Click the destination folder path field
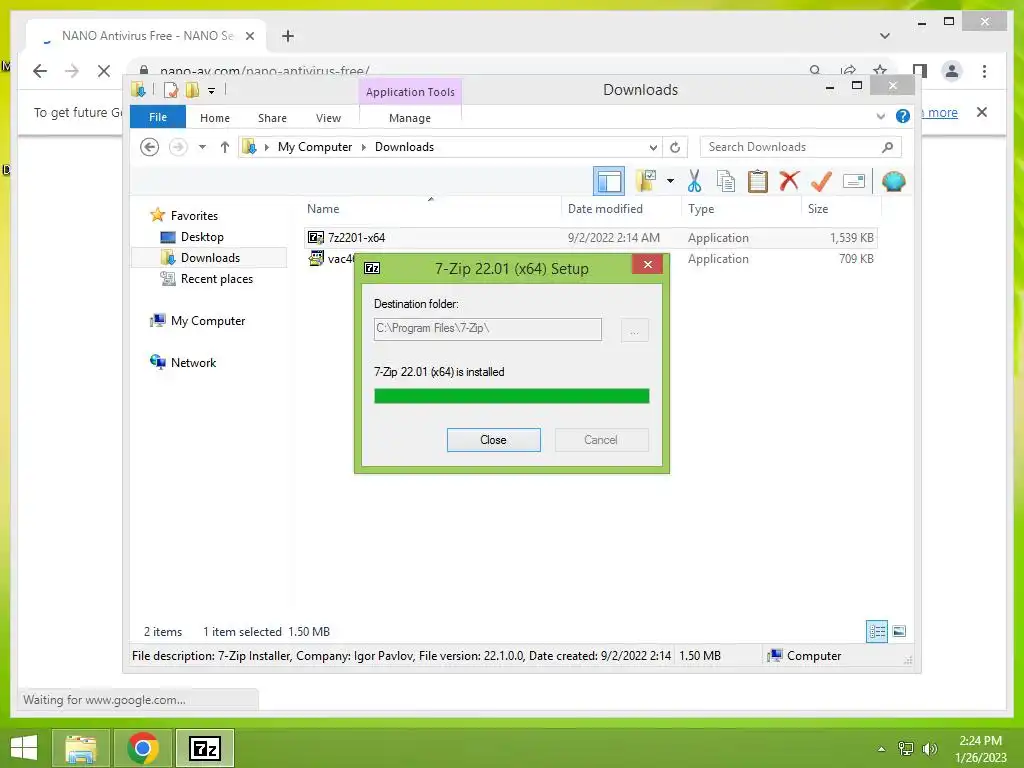This screenshot has width=1024, height=768. 487,328
